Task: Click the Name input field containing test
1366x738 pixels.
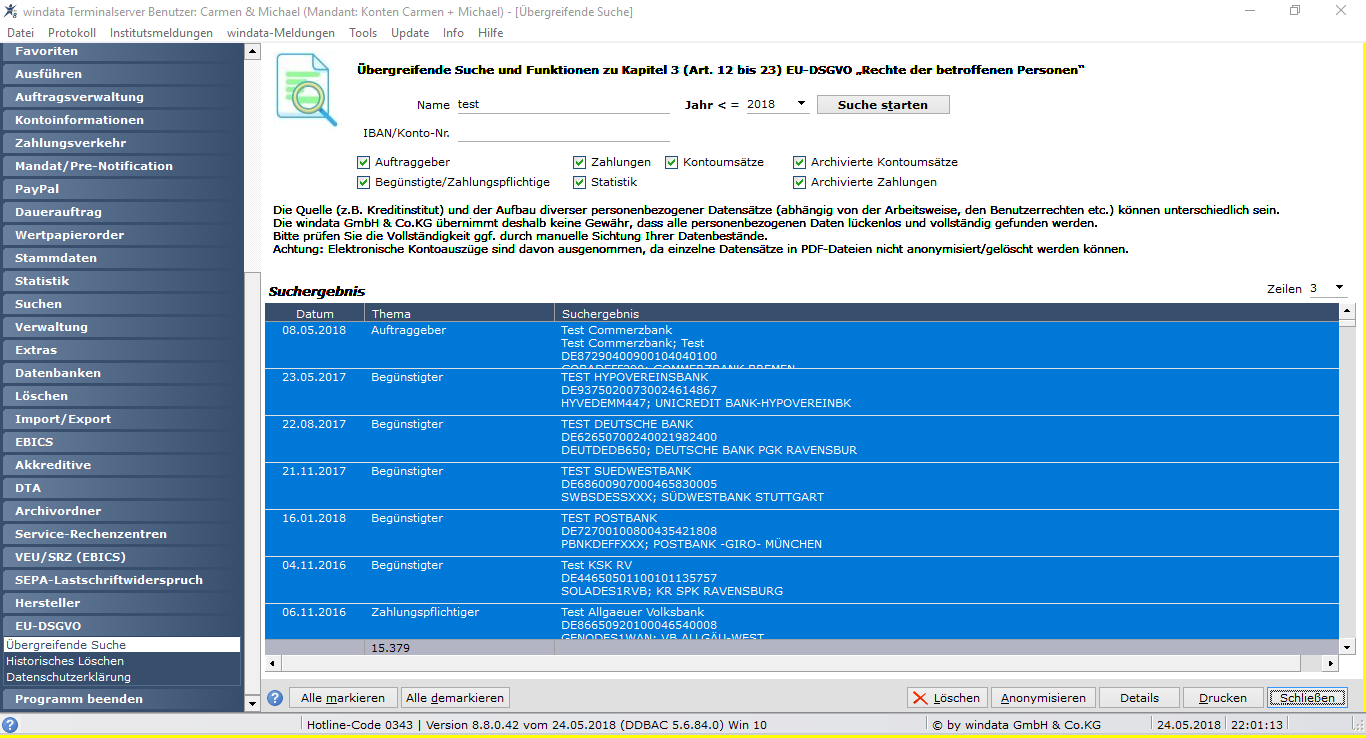Action: coord(563,104)
